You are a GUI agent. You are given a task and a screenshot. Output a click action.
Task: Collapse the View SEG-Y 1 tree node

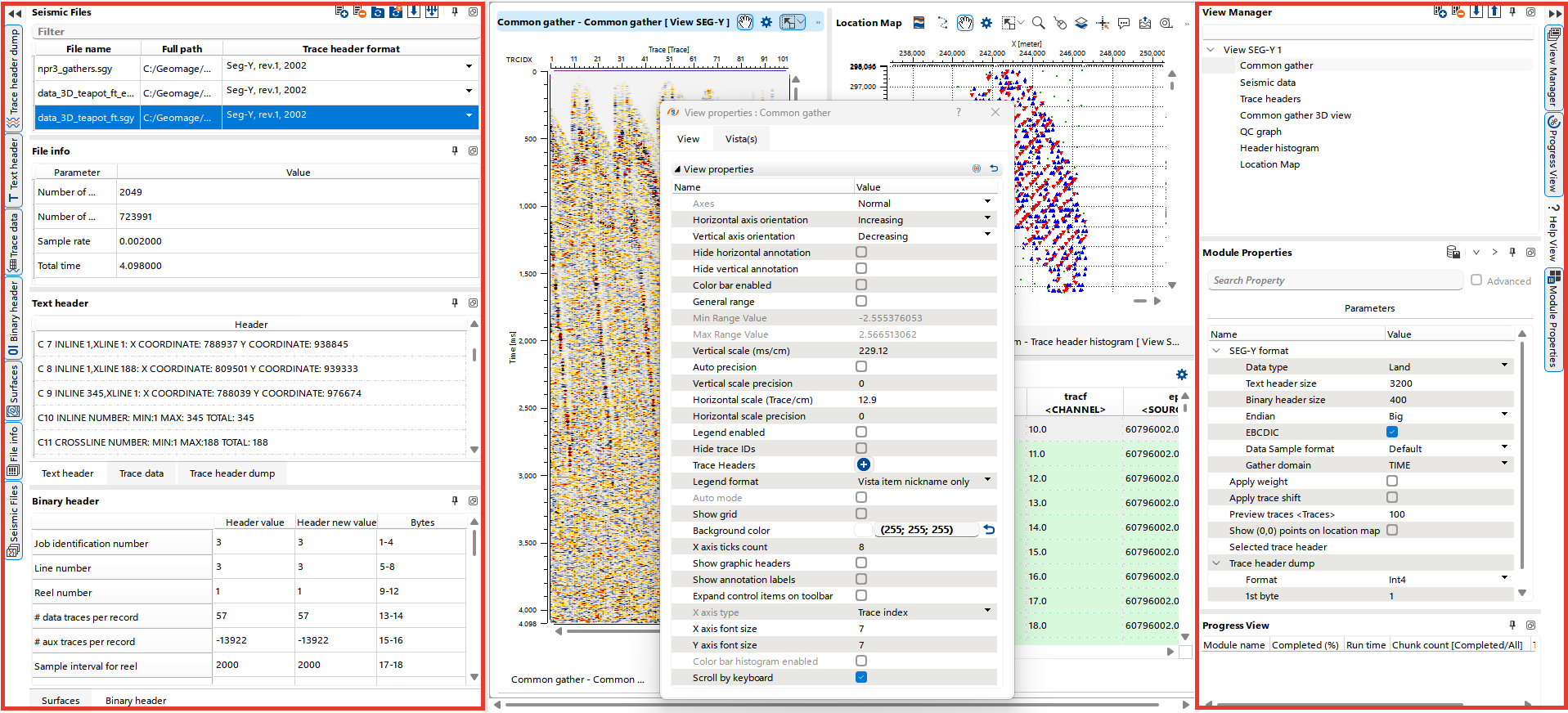(x=1211, y=50)
